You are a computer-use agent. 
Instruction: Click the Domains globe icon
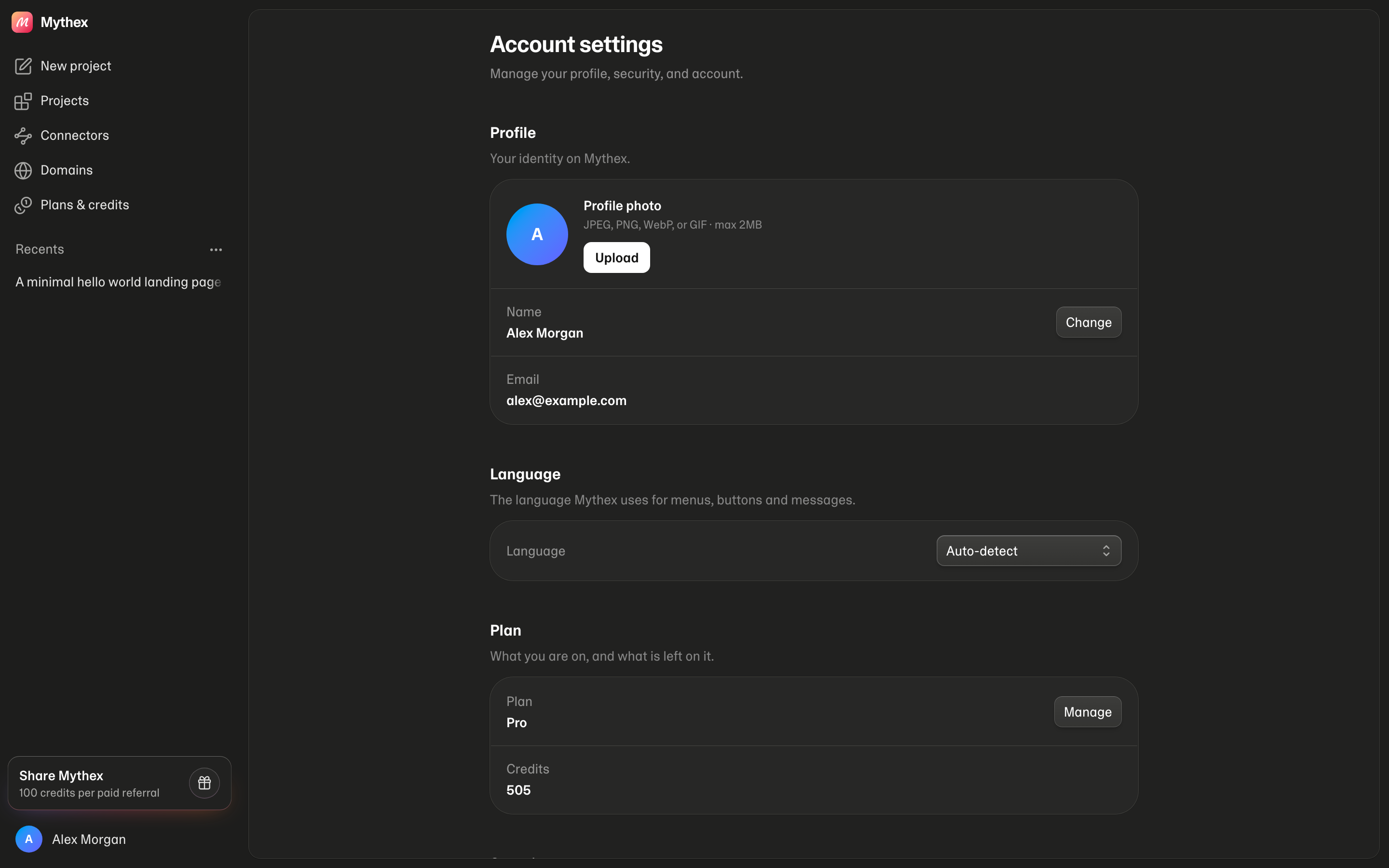coord(23,171)
